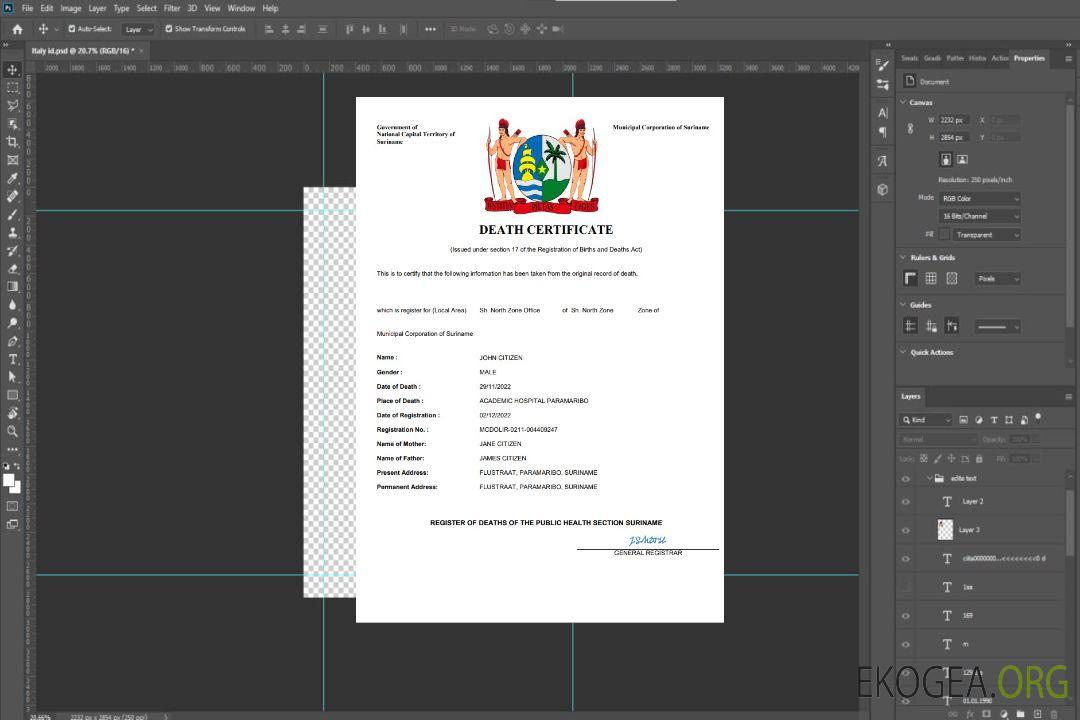Open the File menu
This screenshot has width=1080, height=720.
point(28,8)
